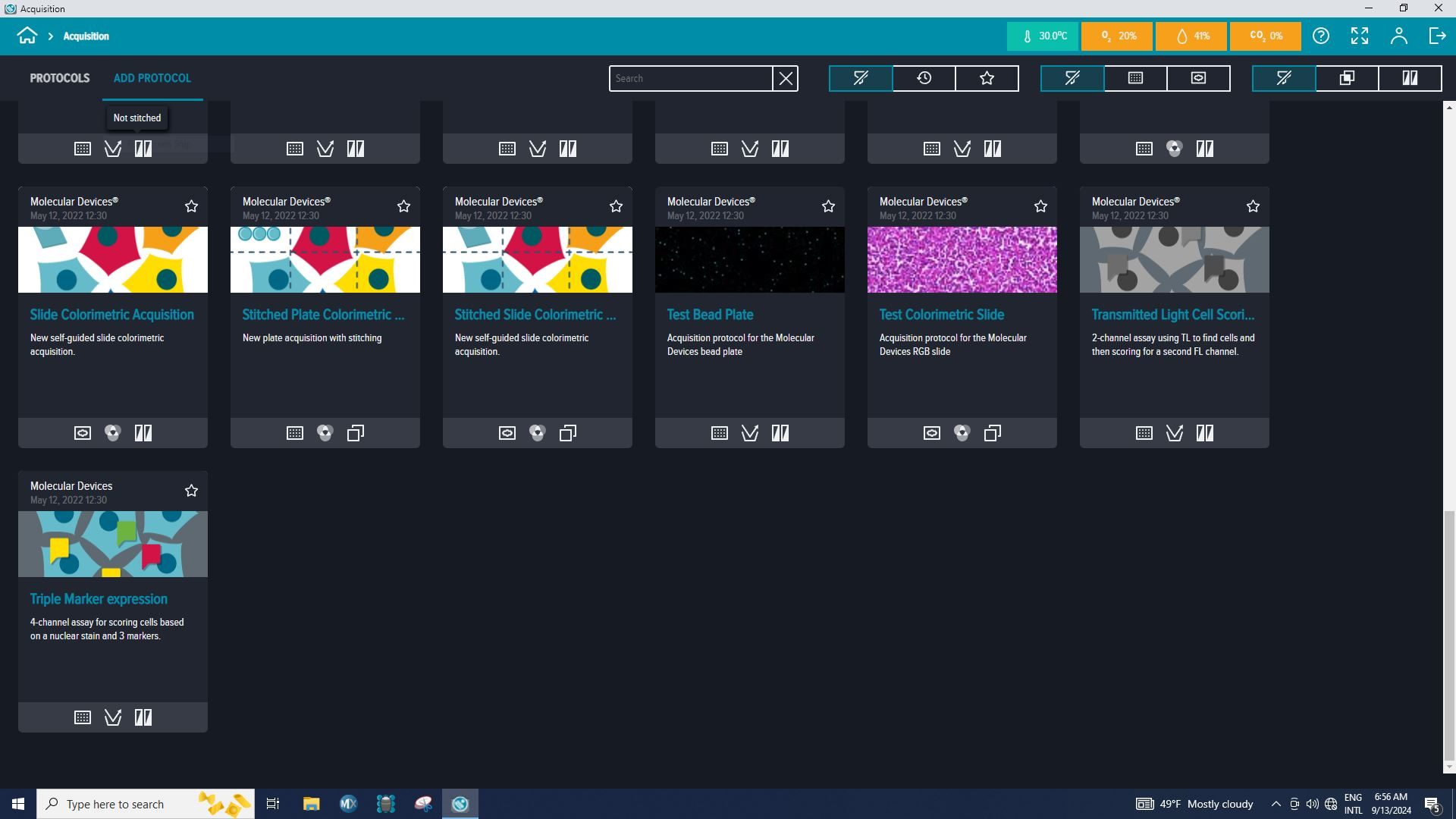Star the Transmitted Light Cell Scoring protocol
This screenshot has height=819, width=1456.
point(1253,206)
